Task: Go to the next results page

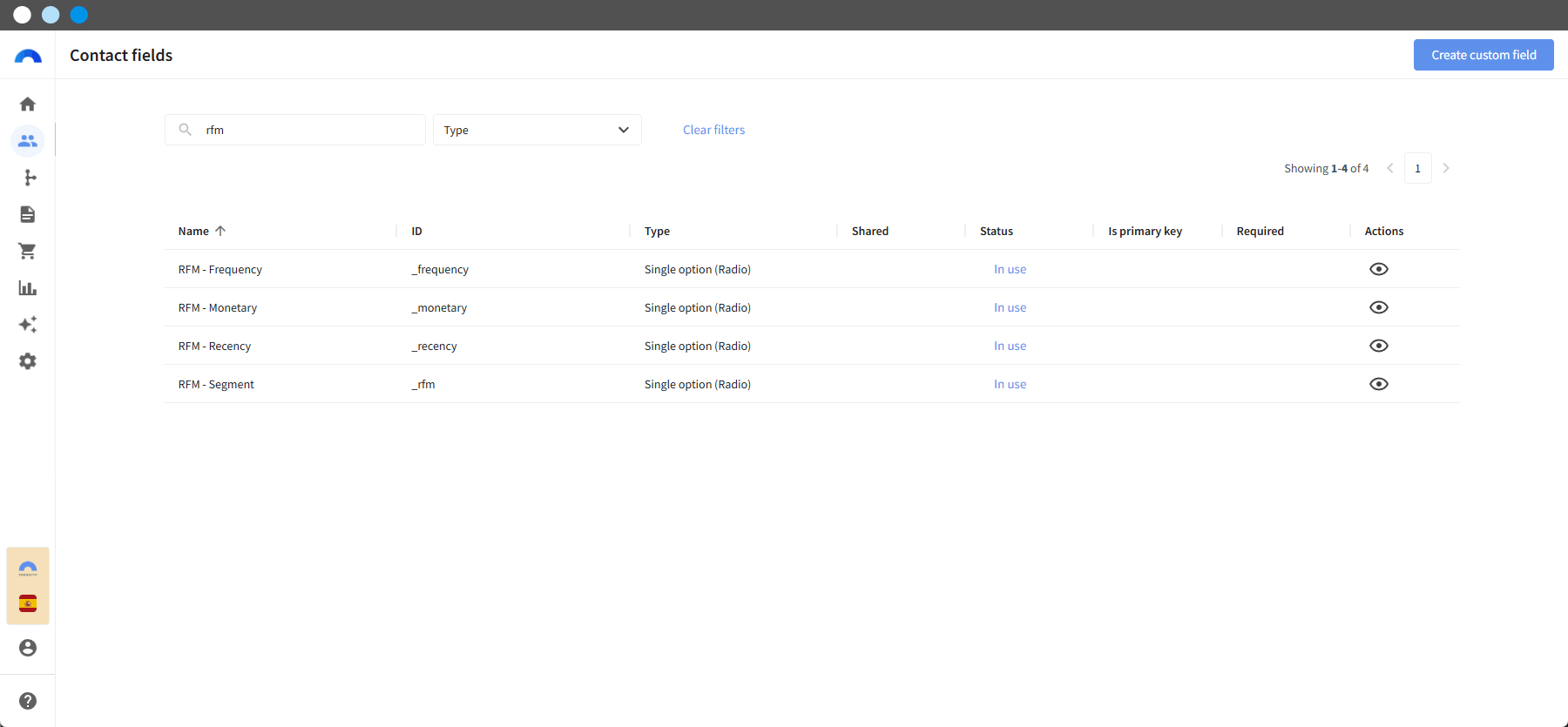Action: [1446, 168]
